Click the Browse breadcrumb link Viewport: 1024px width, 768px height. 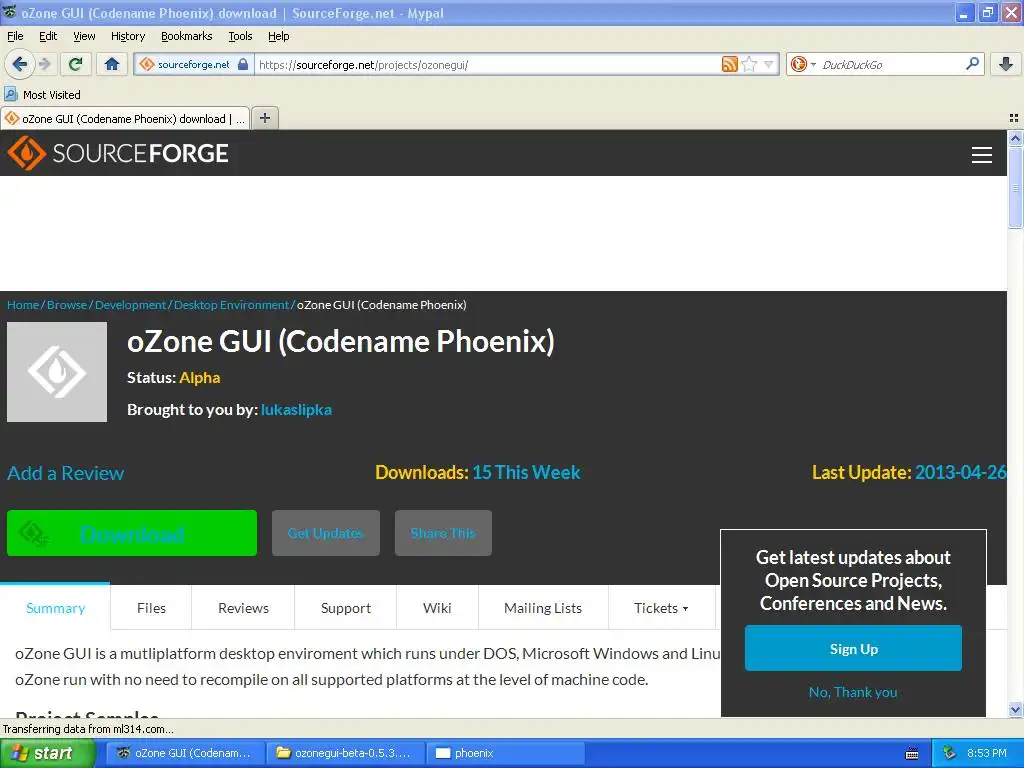point(67,305)
